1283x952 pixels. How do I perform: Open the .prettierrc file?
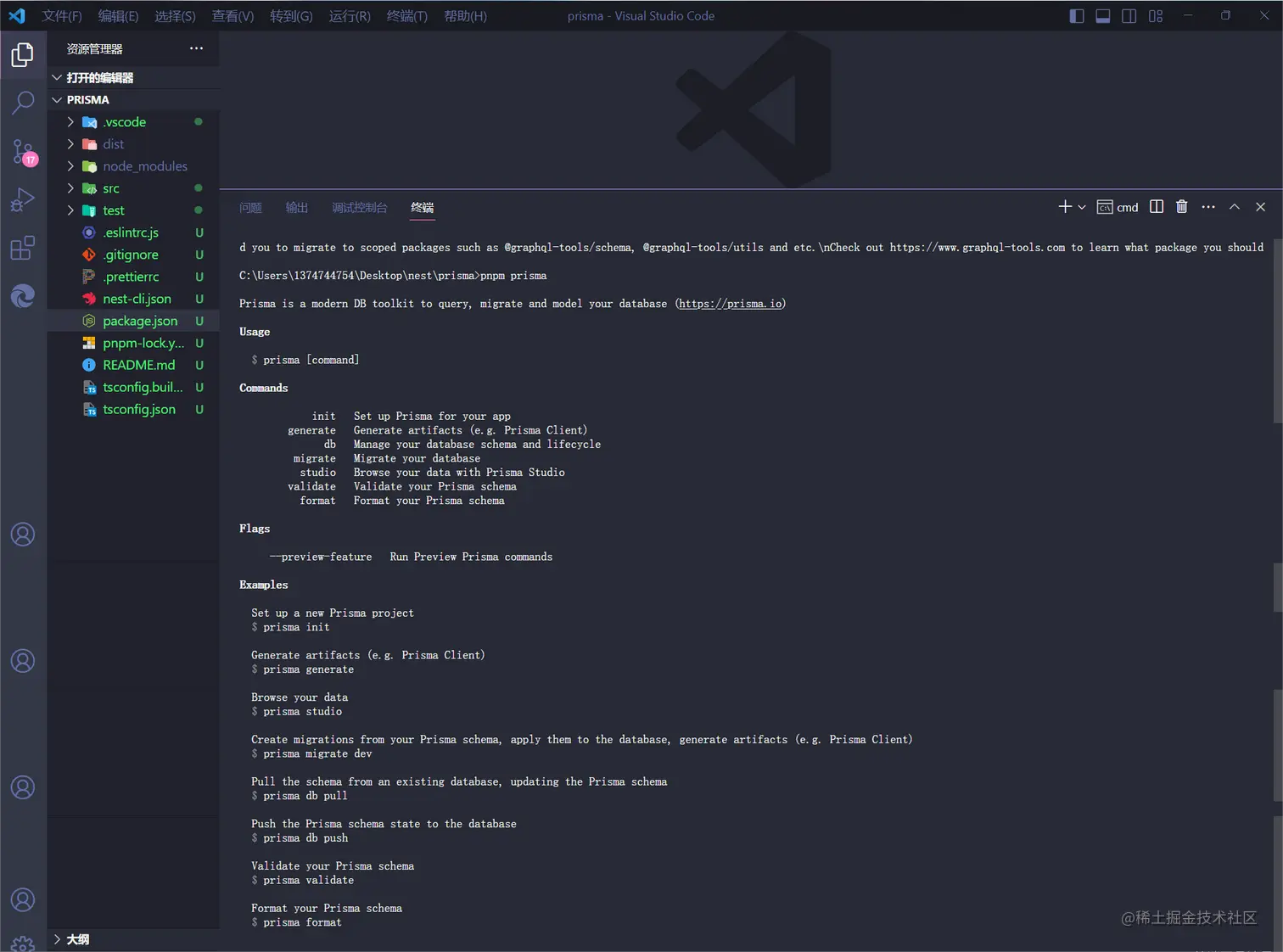click(x=133, y=277)
